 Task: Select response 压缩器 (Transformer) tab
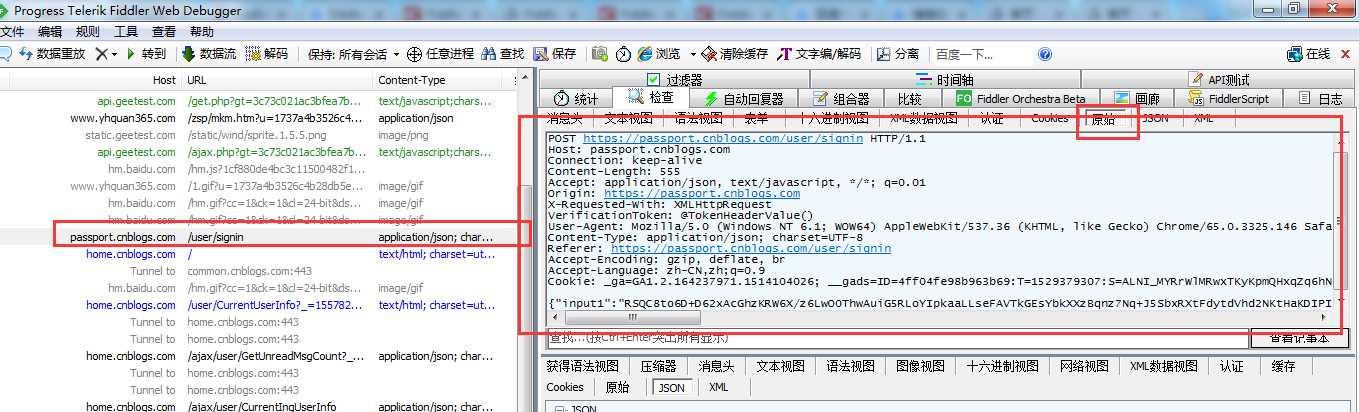658,366
